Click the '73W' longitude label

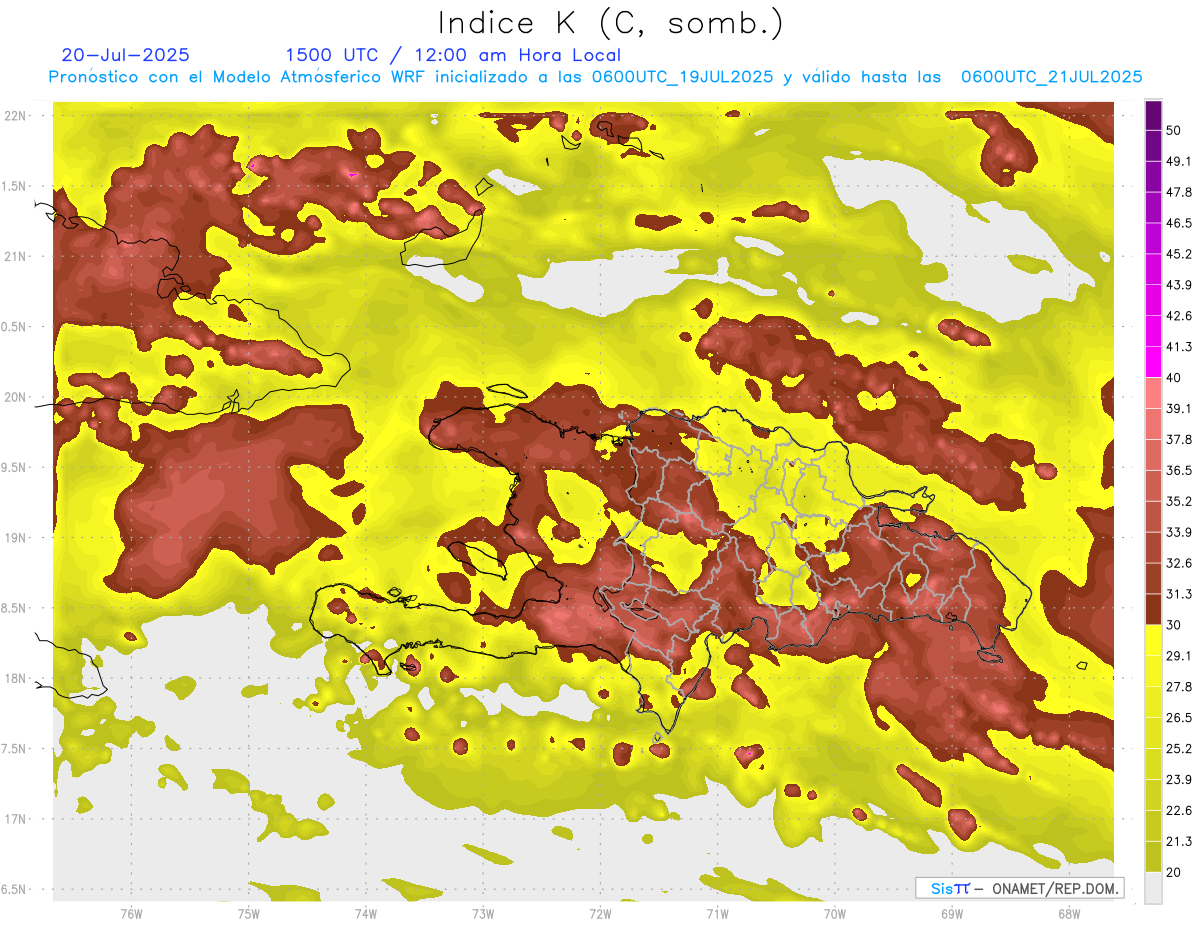483,913
